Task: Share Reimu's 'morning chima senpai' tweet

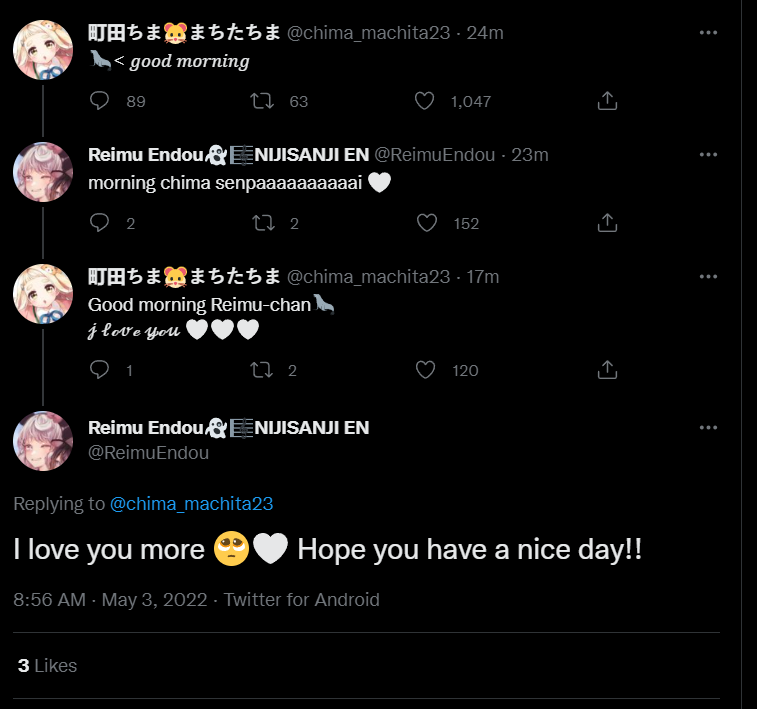Action: coord(606,223)
